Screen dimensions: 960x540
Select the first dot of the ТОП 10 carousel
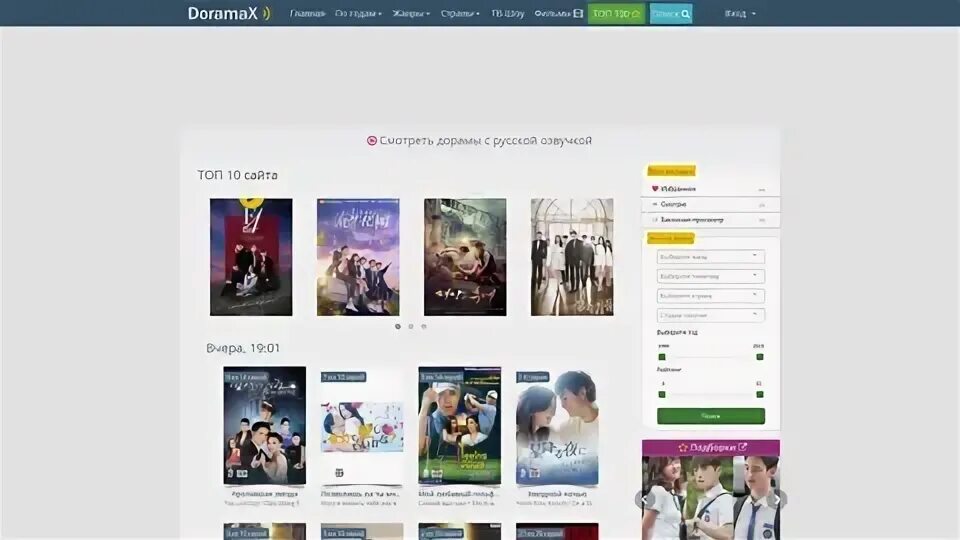398,326
